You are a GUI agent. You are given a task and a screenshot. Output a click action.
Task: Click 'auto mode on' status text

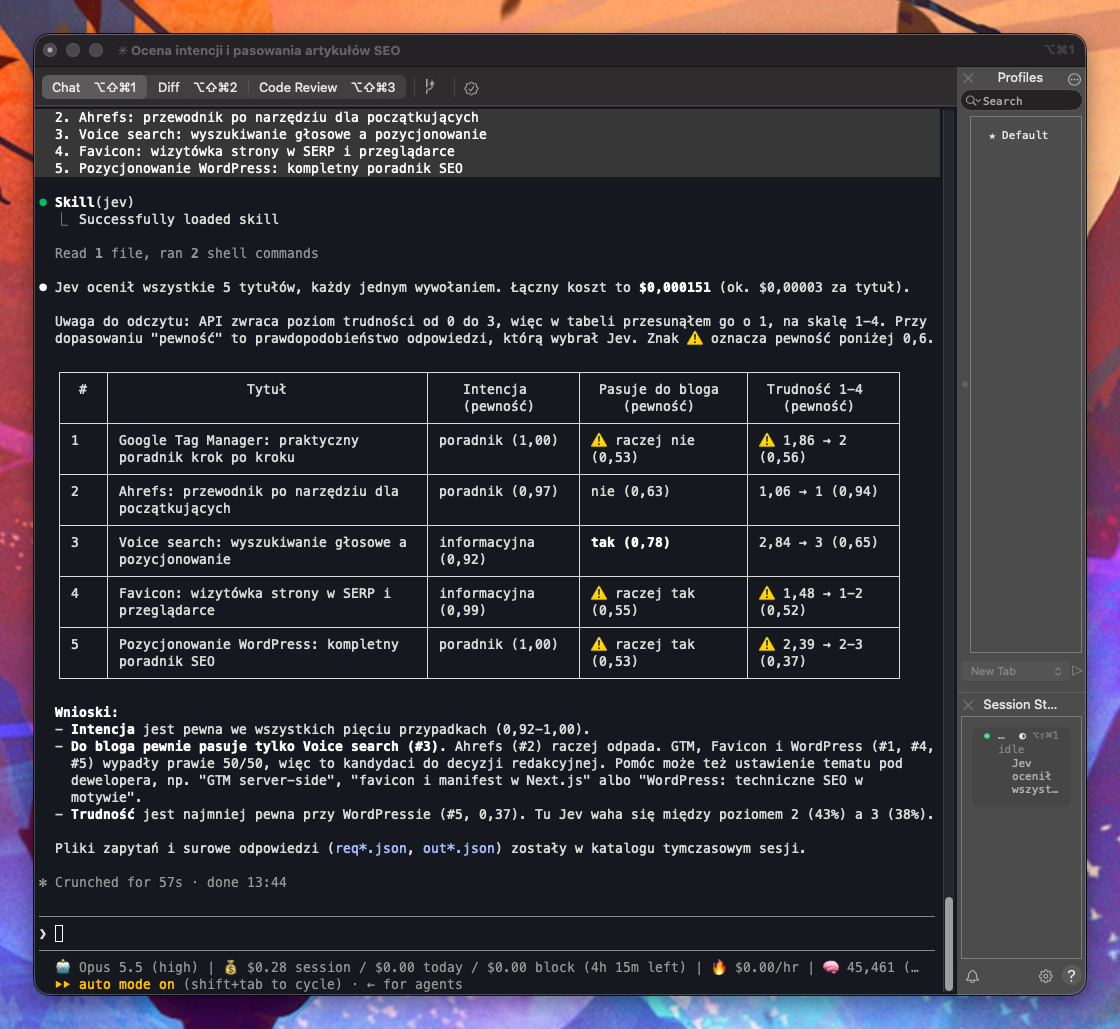(126, 984)
